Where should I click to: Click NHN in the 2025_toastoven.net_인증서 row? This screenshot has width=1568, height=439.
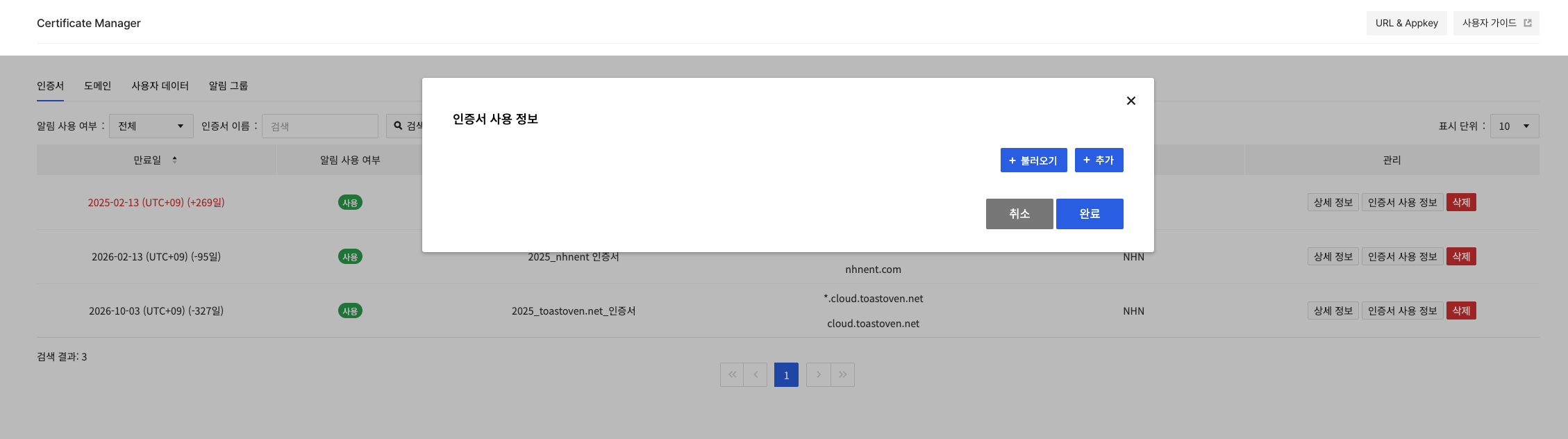1133,310
